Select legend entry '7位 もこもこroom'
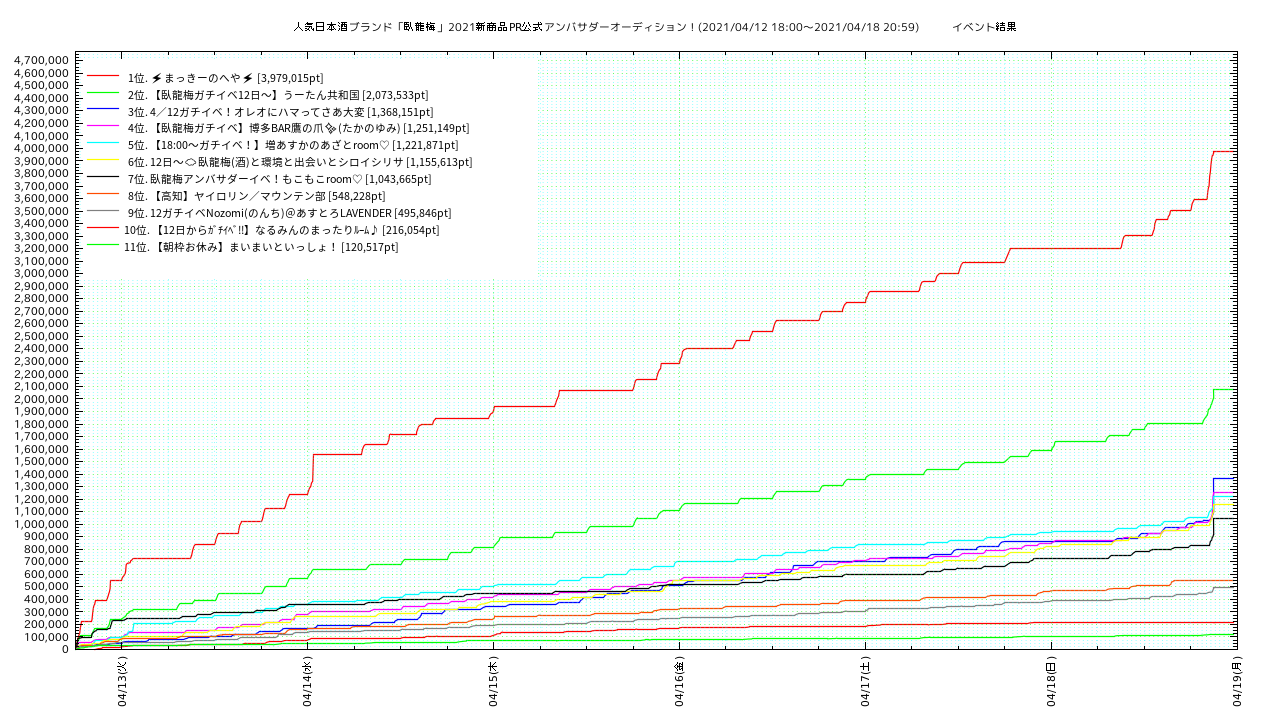The height and width of the screenshot is (720, 1280). (x=279, y=179)
